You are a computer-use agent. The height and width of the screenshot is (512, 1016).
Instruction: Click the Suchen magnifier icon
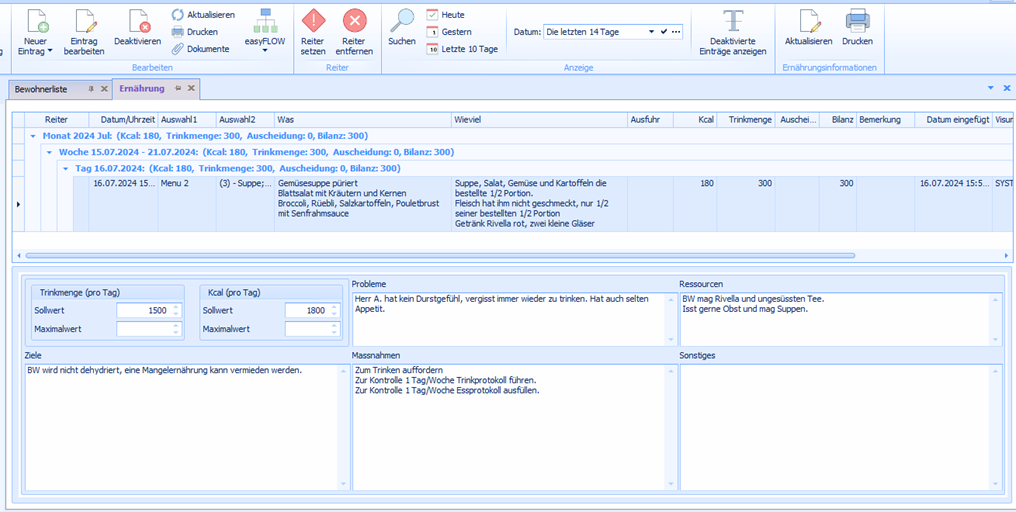pyautogui.click(x=402, y=20)
